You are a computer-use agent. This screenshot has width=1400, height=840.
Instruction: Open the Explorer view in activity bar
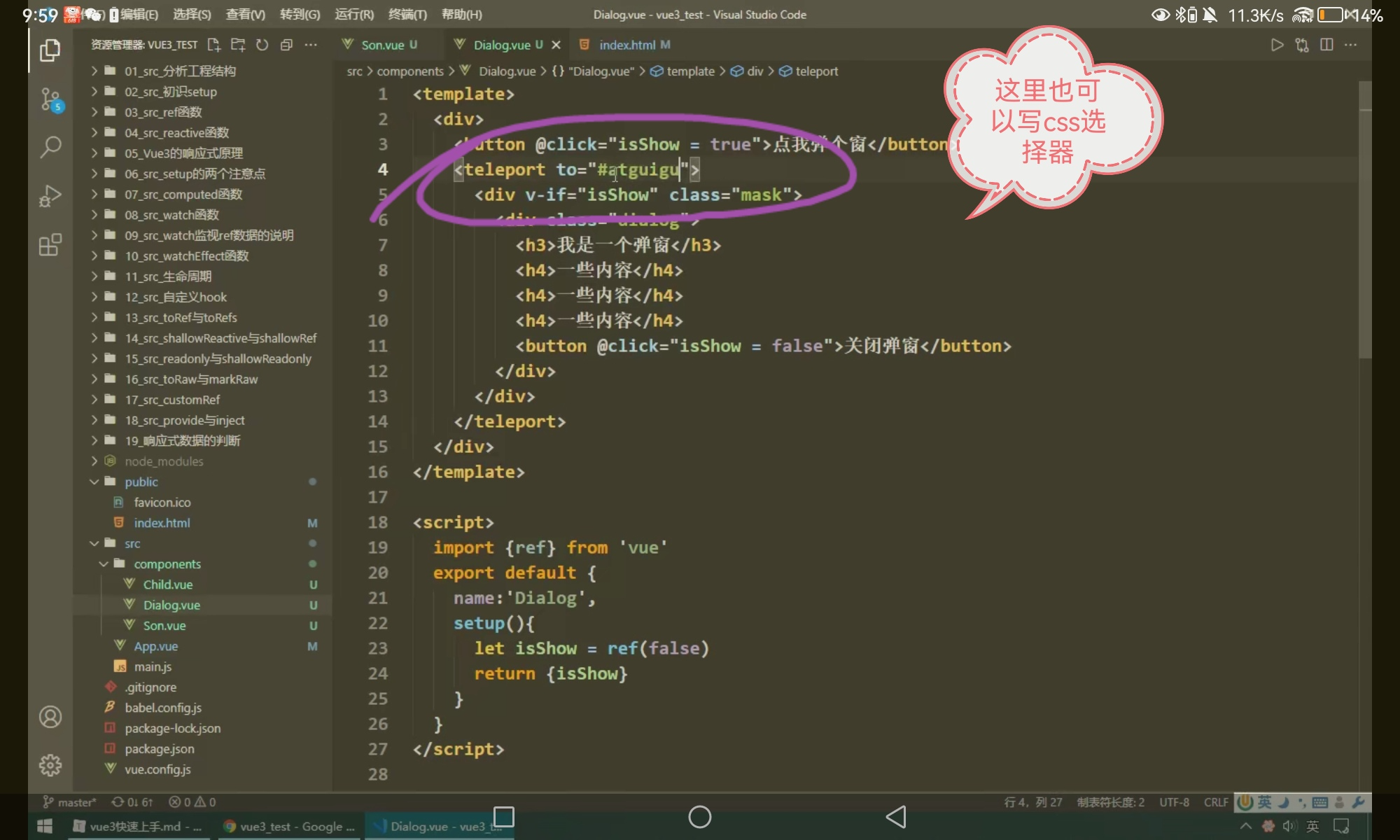click(50, 50)
